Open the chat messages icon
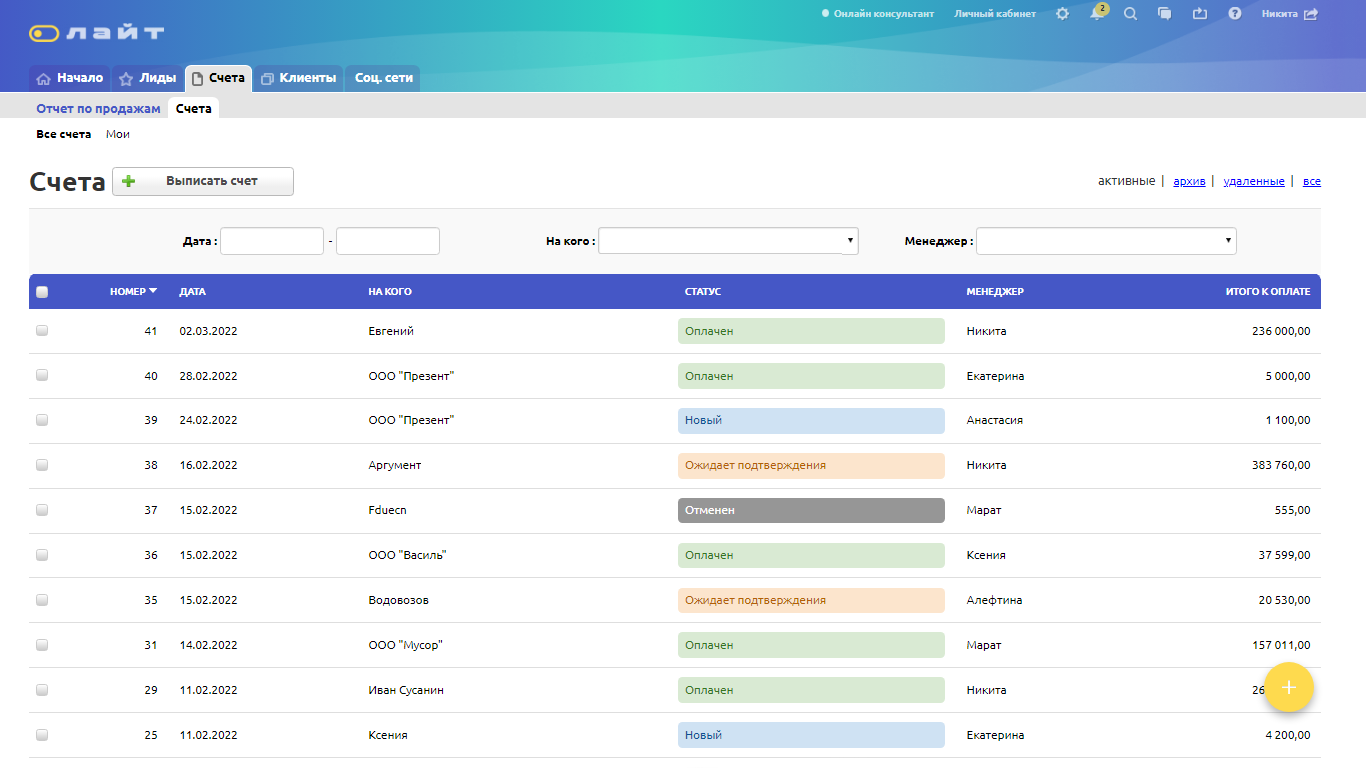The image size is (1366, 768). click(1164, 14)
